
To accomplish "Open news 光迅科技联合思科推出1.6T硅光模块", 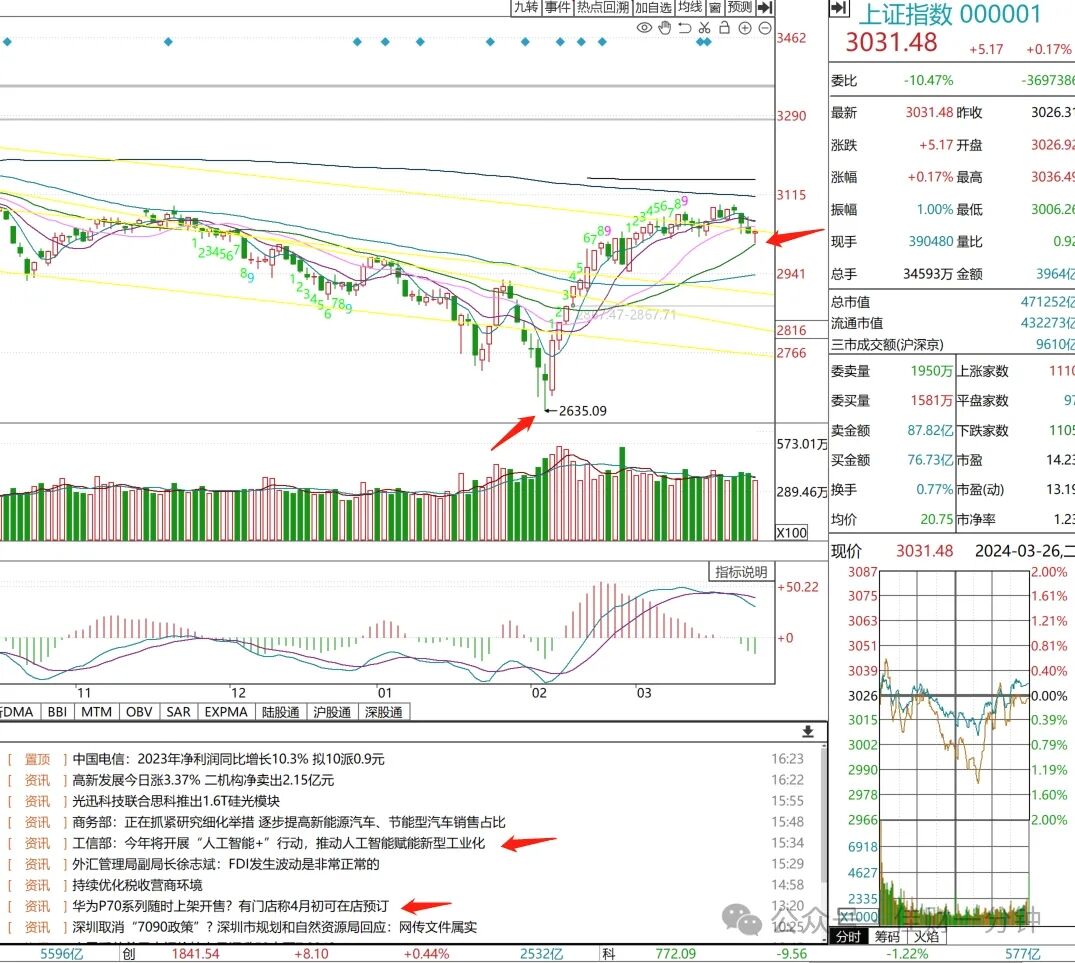I will (176, 801).
